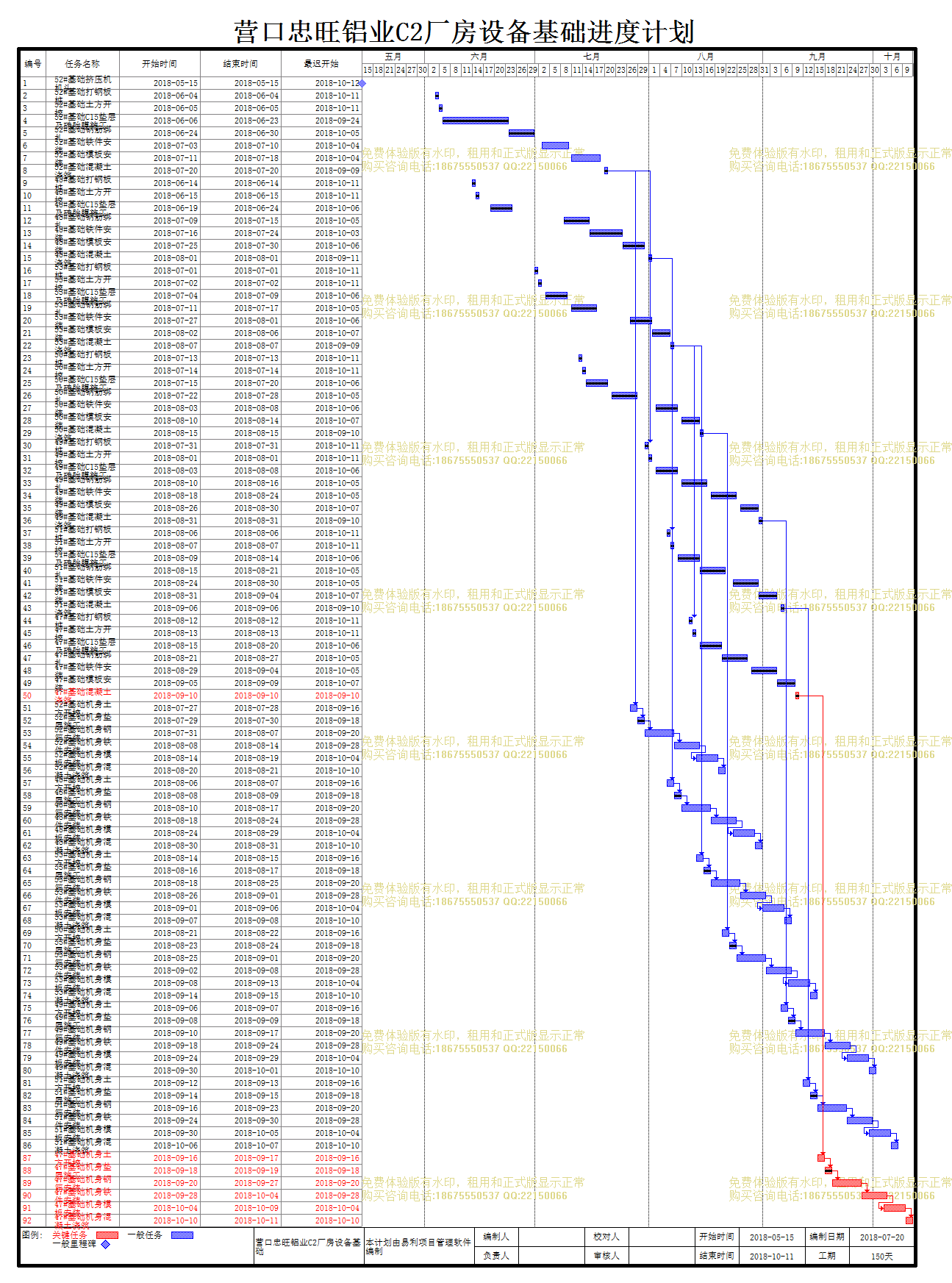Select red end date 2018-10-11 in row 92
The width and height of the screenshot is (952, 1283).
coord(256,1221)
